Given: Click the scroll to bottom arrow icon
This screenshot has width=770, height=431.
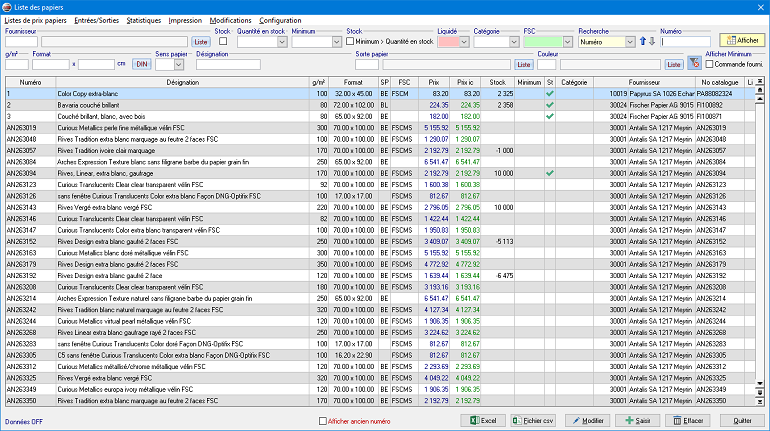Looking at the screenshot, I should (760, 402).
